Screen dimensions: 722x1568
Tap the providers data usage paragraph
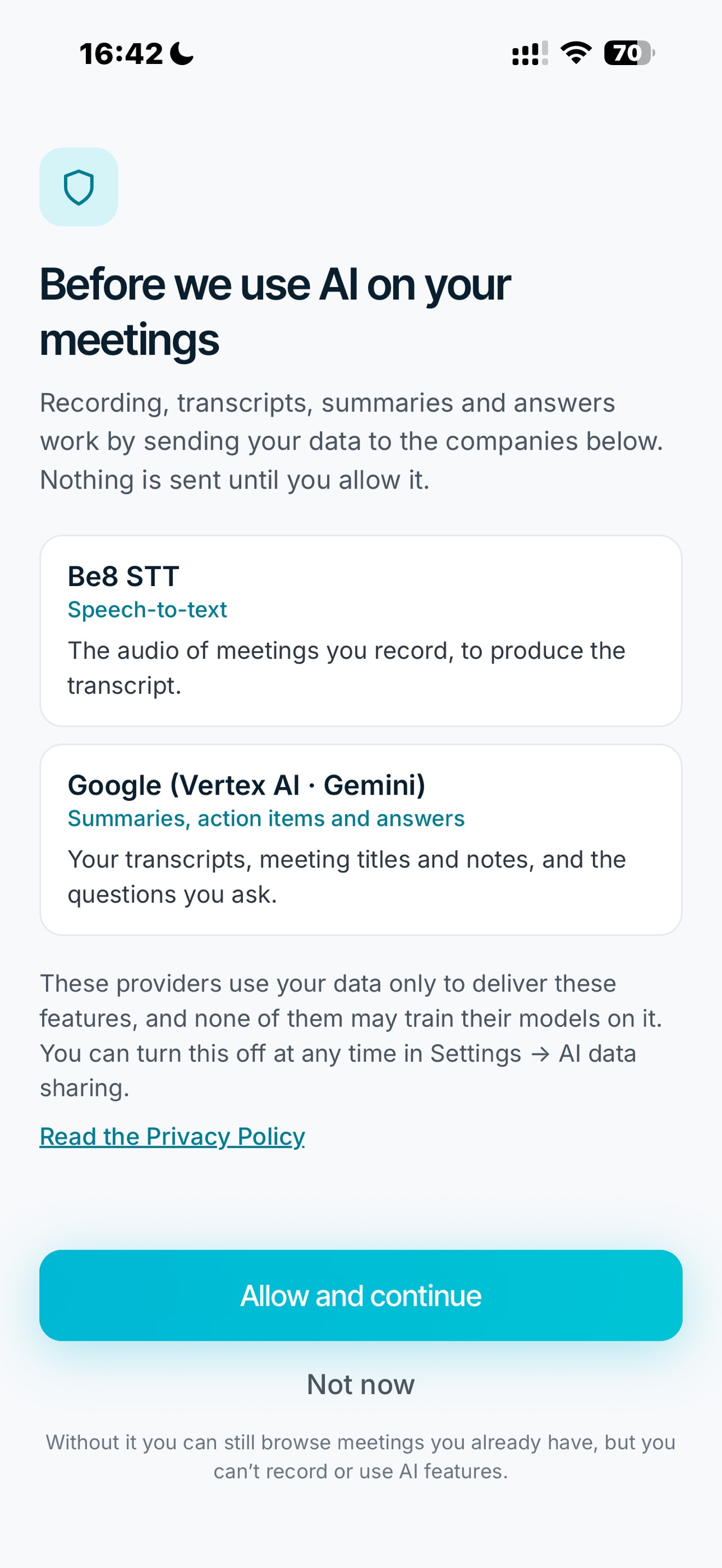(351, 1035)
